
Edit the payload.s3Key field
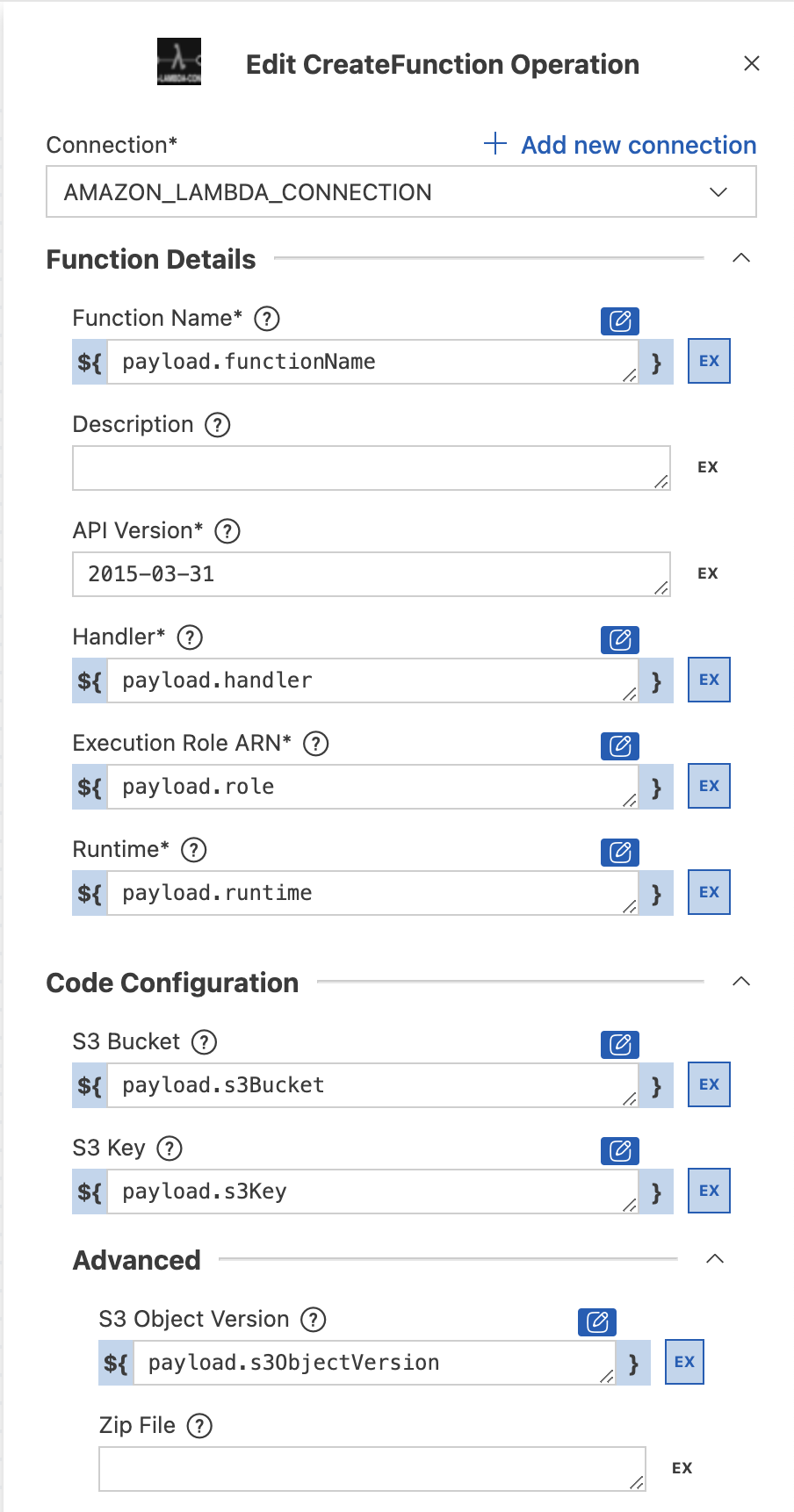pos(372,1192)
